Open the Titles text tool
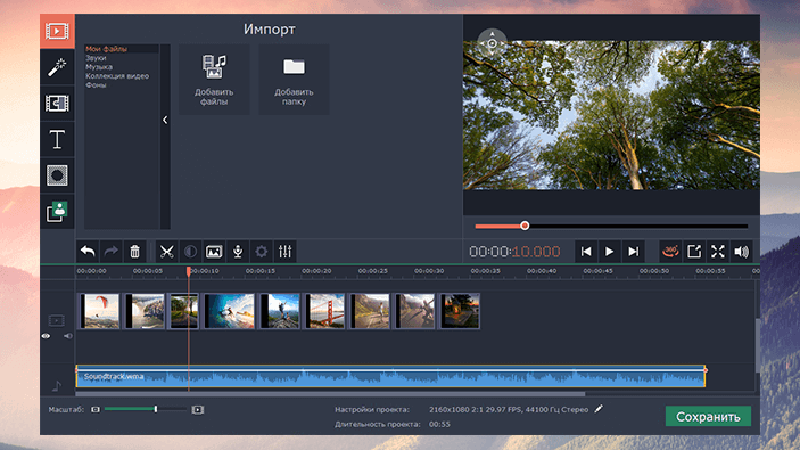Viewport: 800px width, 450px height. (57, 139)
